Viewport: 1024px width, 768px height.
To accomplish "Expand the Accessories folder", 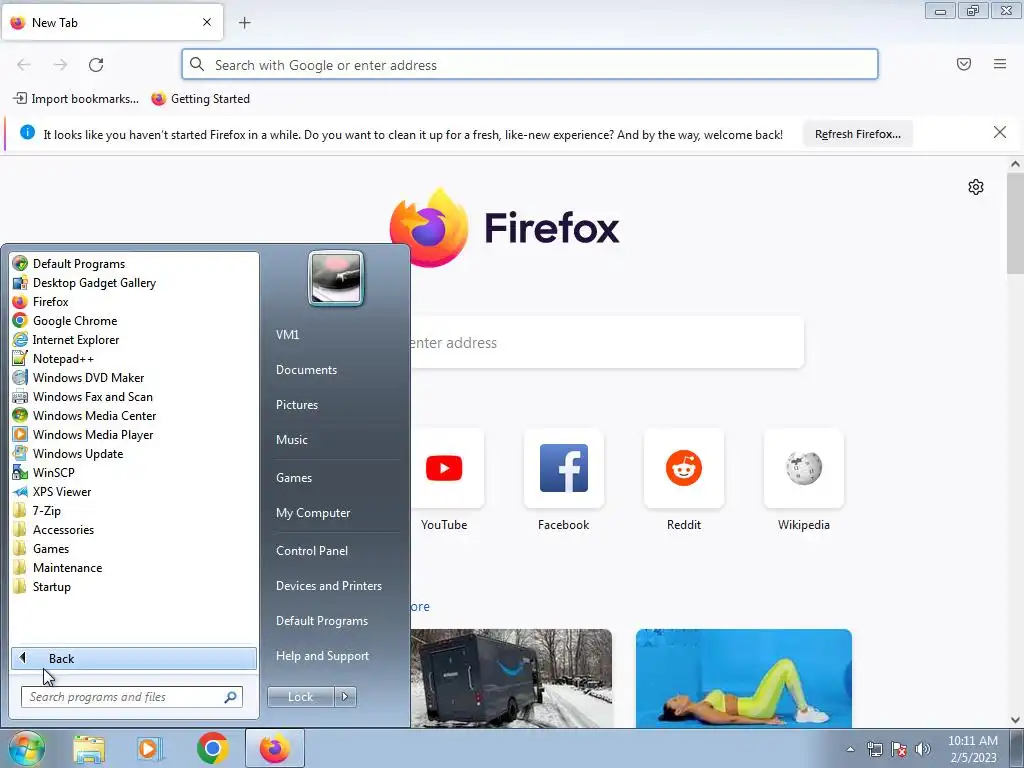I will [x=134, y=530].
